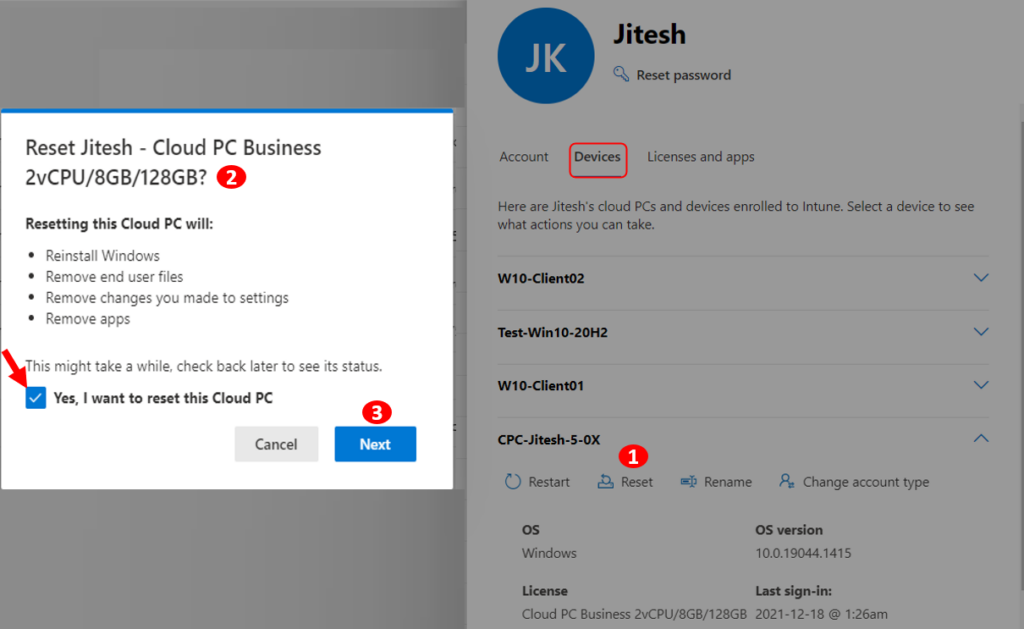Screen dimensions: 1024x629
Task: Click the JK profile avatar
Action: (546, 56)
